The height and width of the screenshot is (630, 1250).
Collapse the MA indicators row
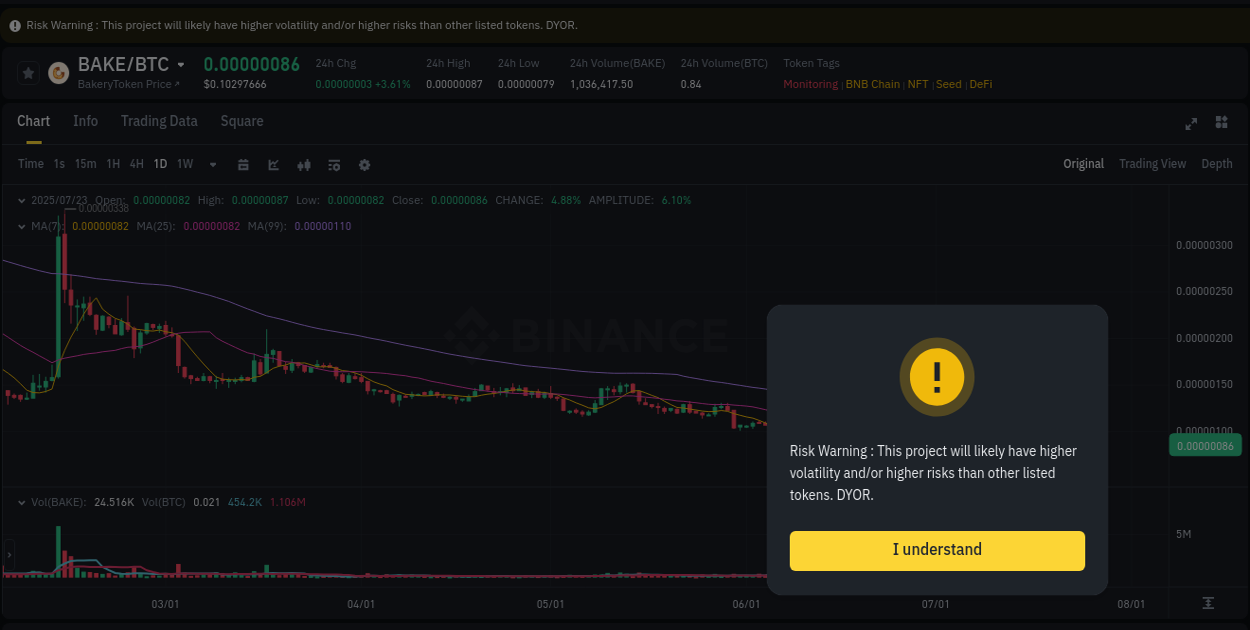22,226
